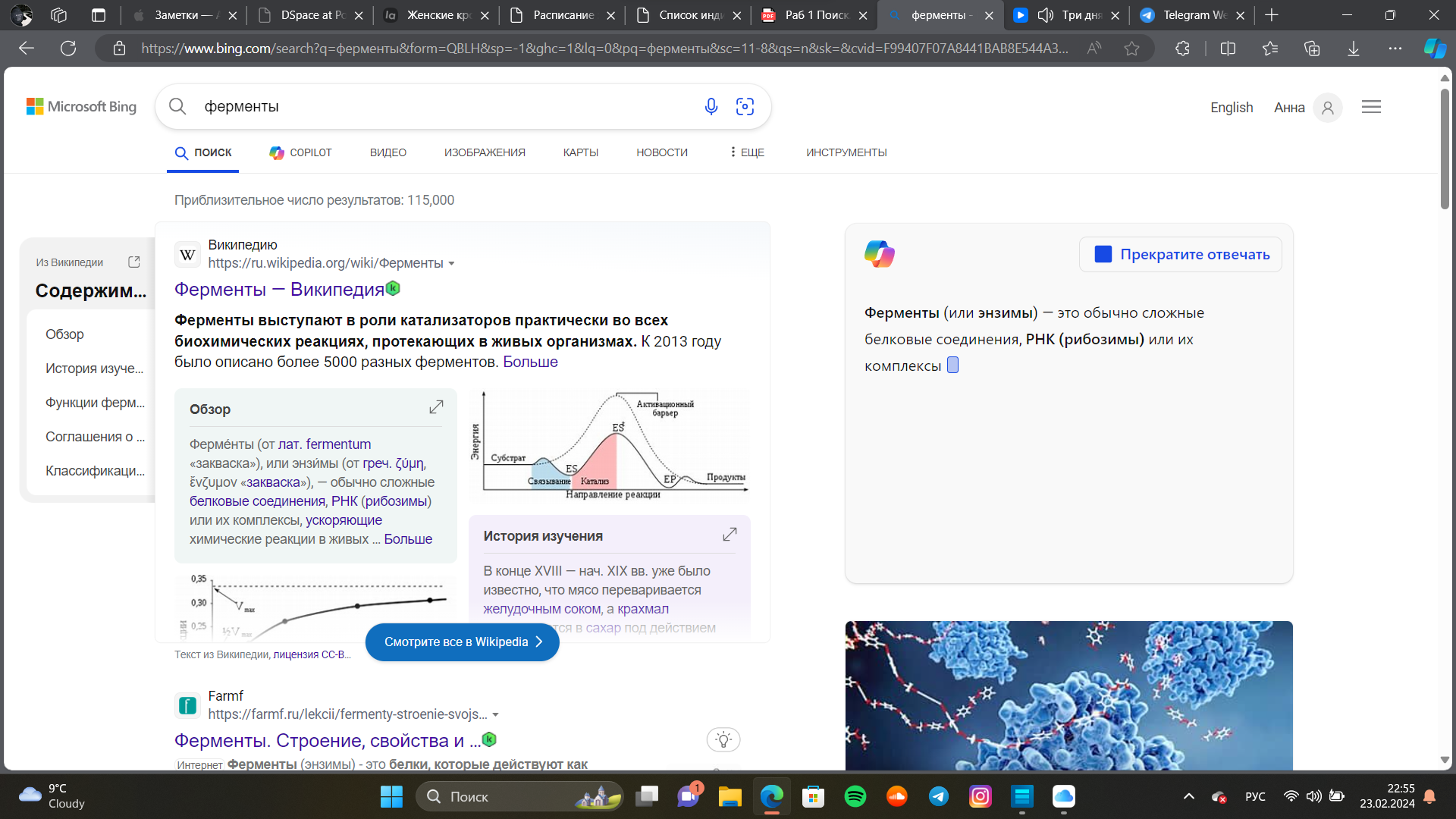This screenshot has width=1456, height=819.
Task: Open Anna account profile avatar
Action: click(1328, 108)
